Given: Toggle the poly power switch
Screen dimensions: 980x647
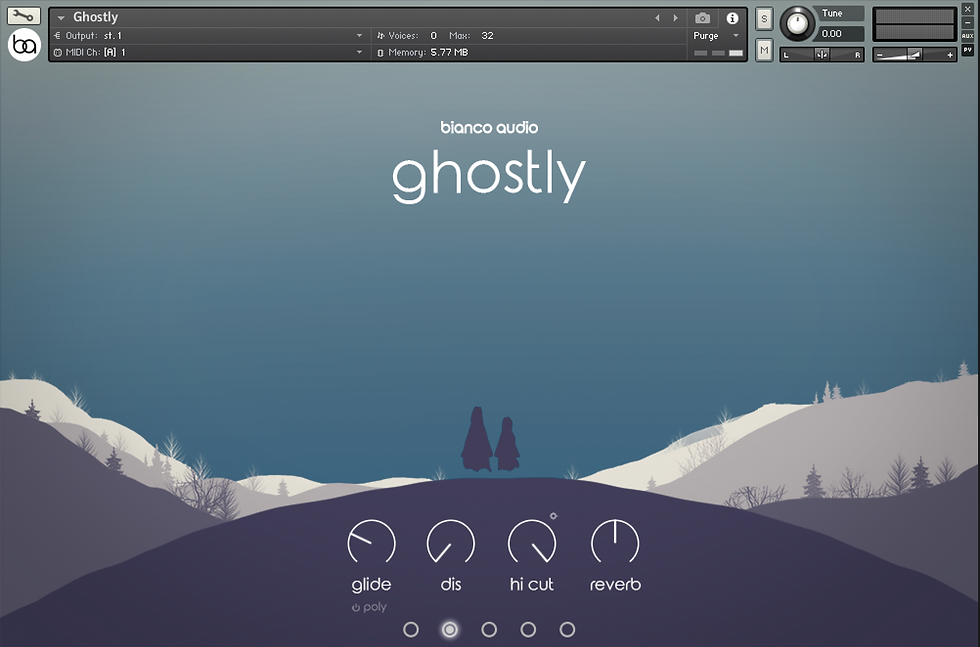Looking at the screenshot, I should point(356,608).
